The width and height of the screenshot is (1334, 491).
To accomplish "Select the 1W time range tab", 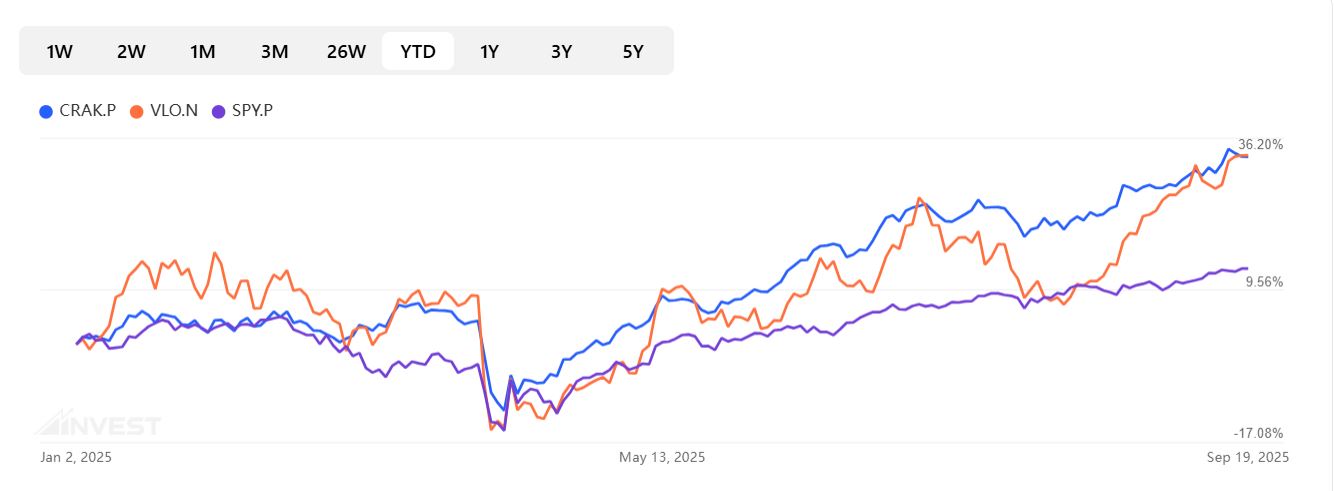I will coord(60,52).
